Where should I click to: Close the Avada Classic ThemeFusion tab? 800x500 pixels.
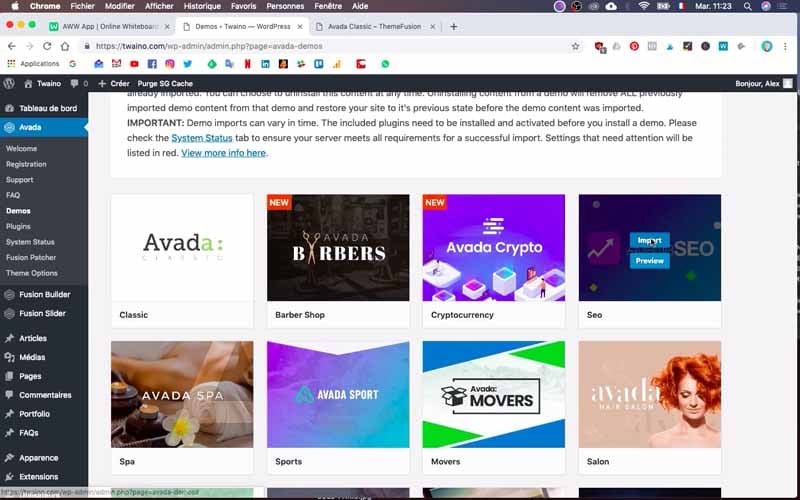tap(433, 27)
